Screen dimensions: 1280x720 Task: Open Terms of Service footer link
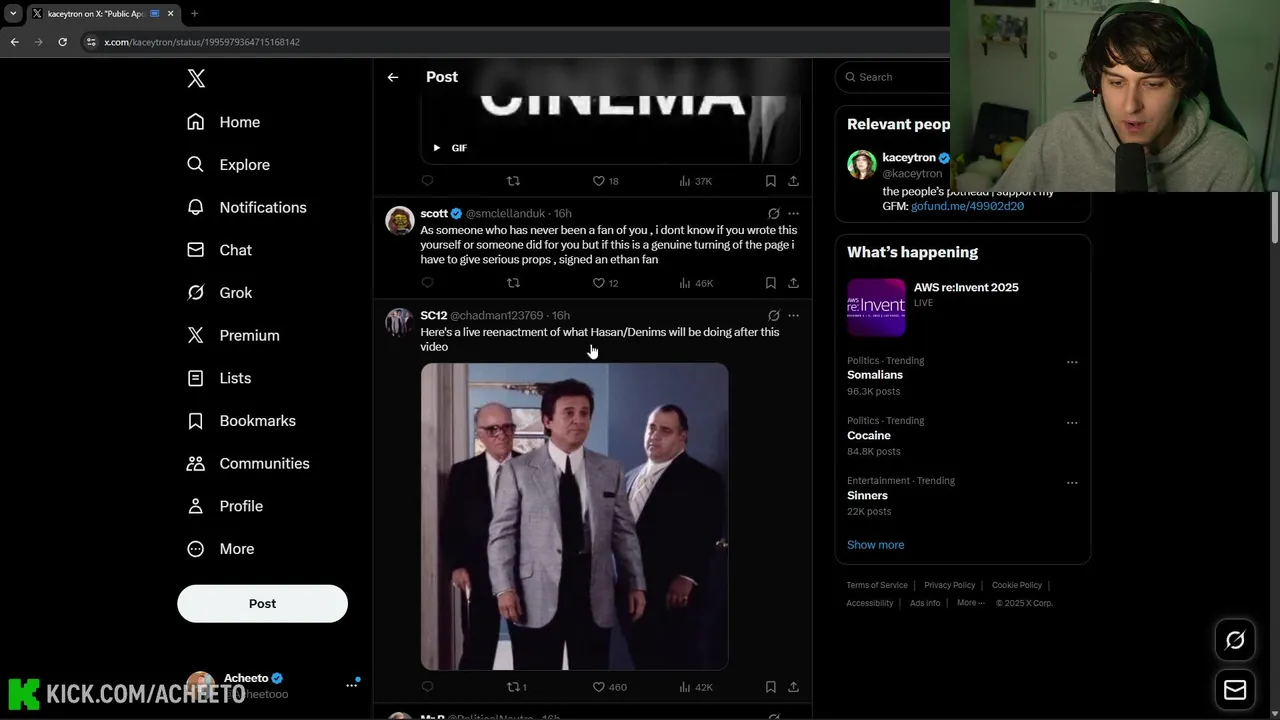(877, 585)
